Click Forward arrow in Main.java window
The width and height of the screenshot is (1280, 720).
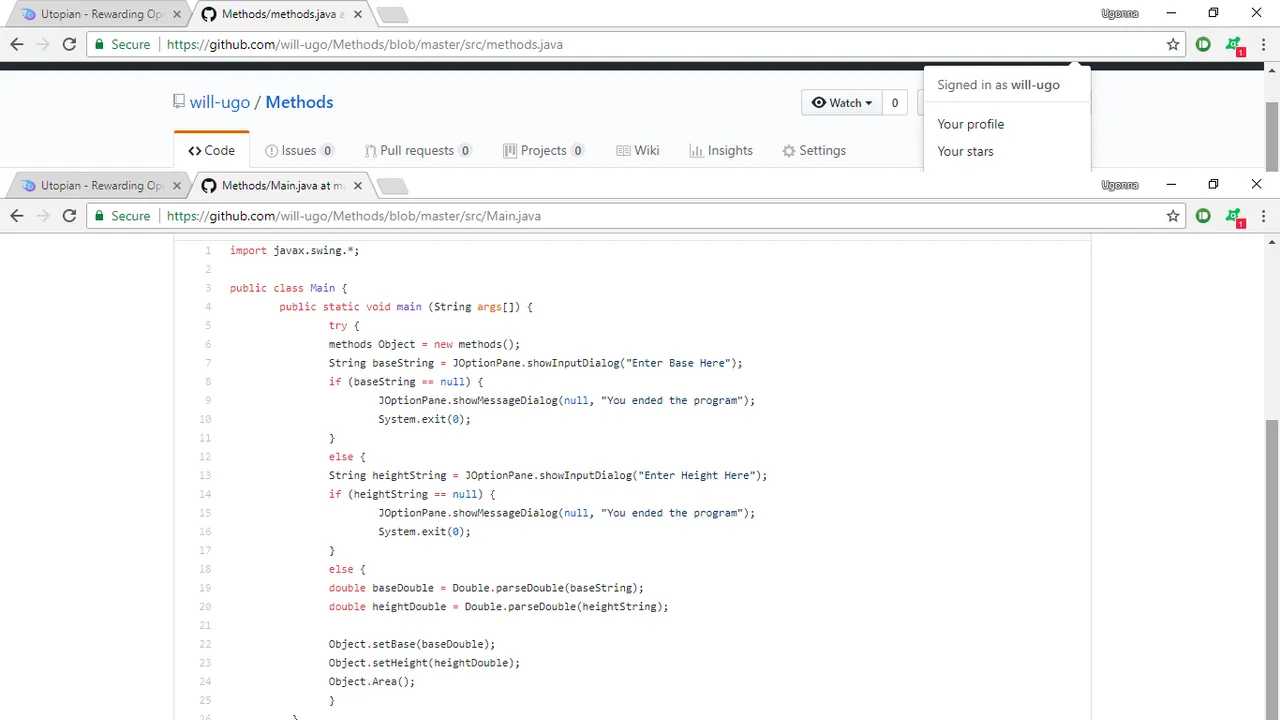point(43,215)
